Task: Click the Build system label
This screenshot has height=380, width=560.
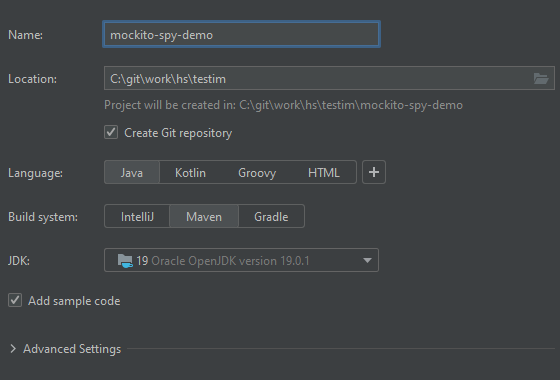Action: tap(43, 217)
